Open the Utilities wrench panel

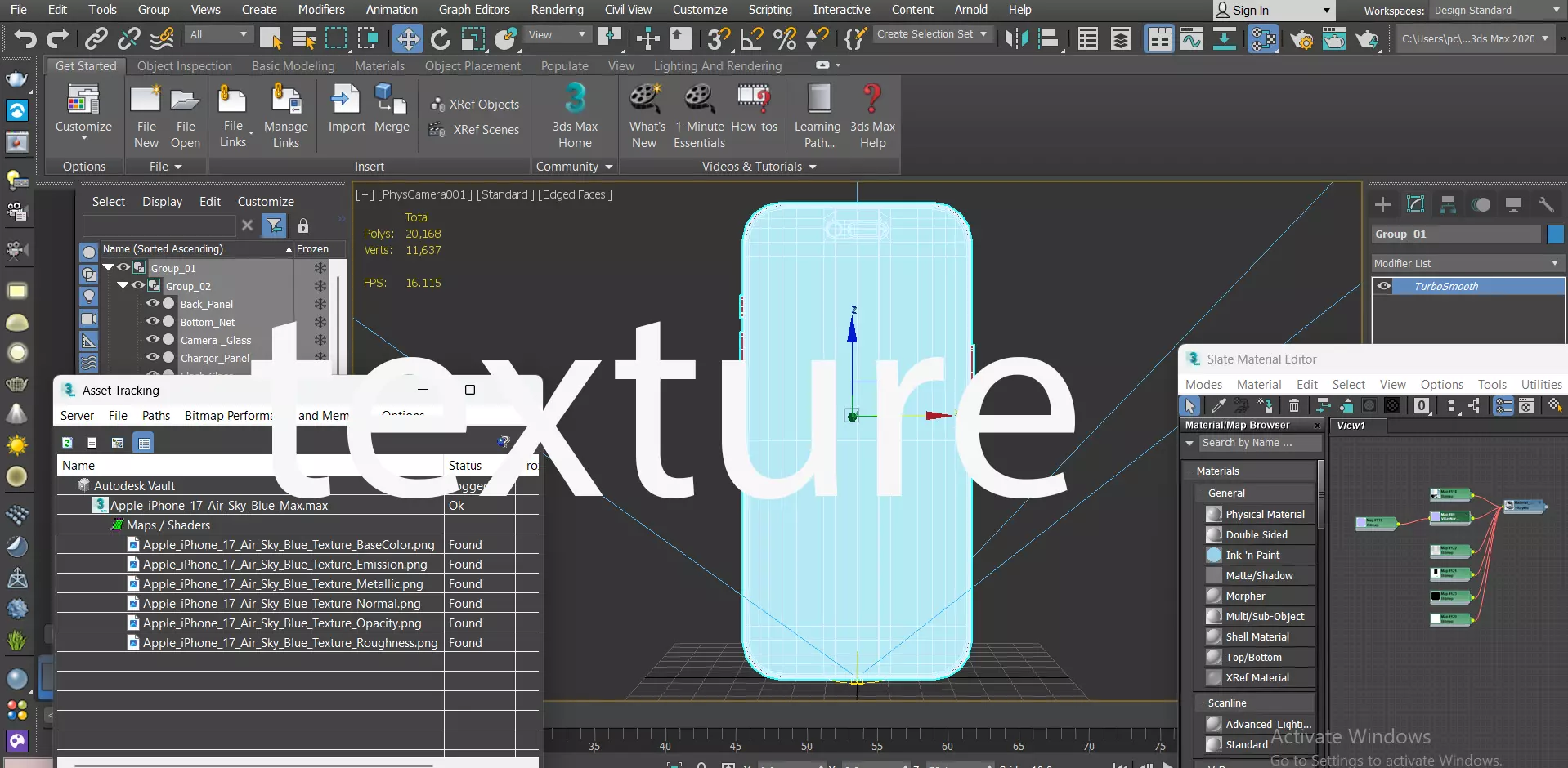tap(1546, 205)
